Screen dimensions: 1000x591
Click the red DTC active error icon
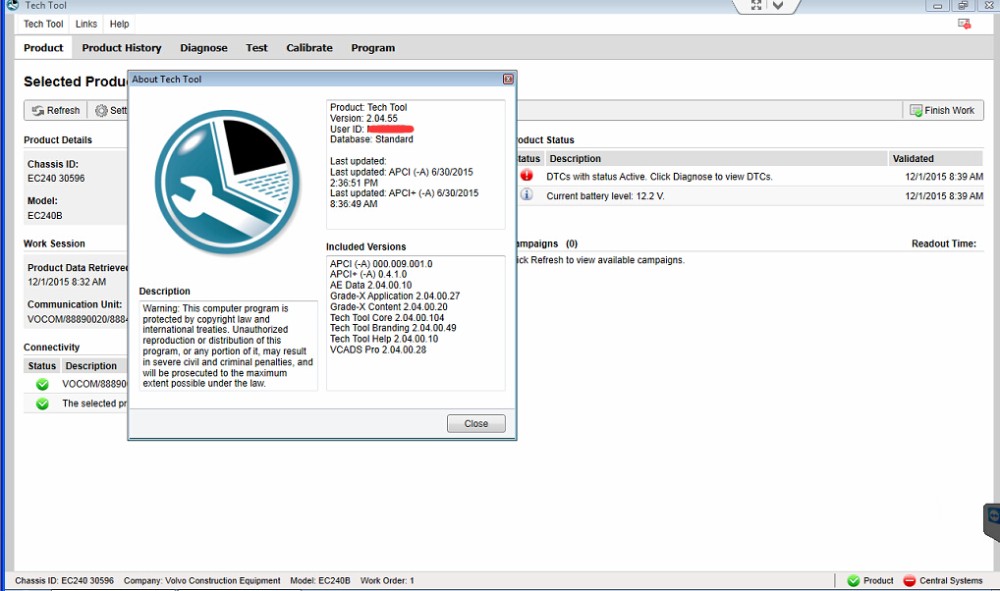click(x=526, y=175)
